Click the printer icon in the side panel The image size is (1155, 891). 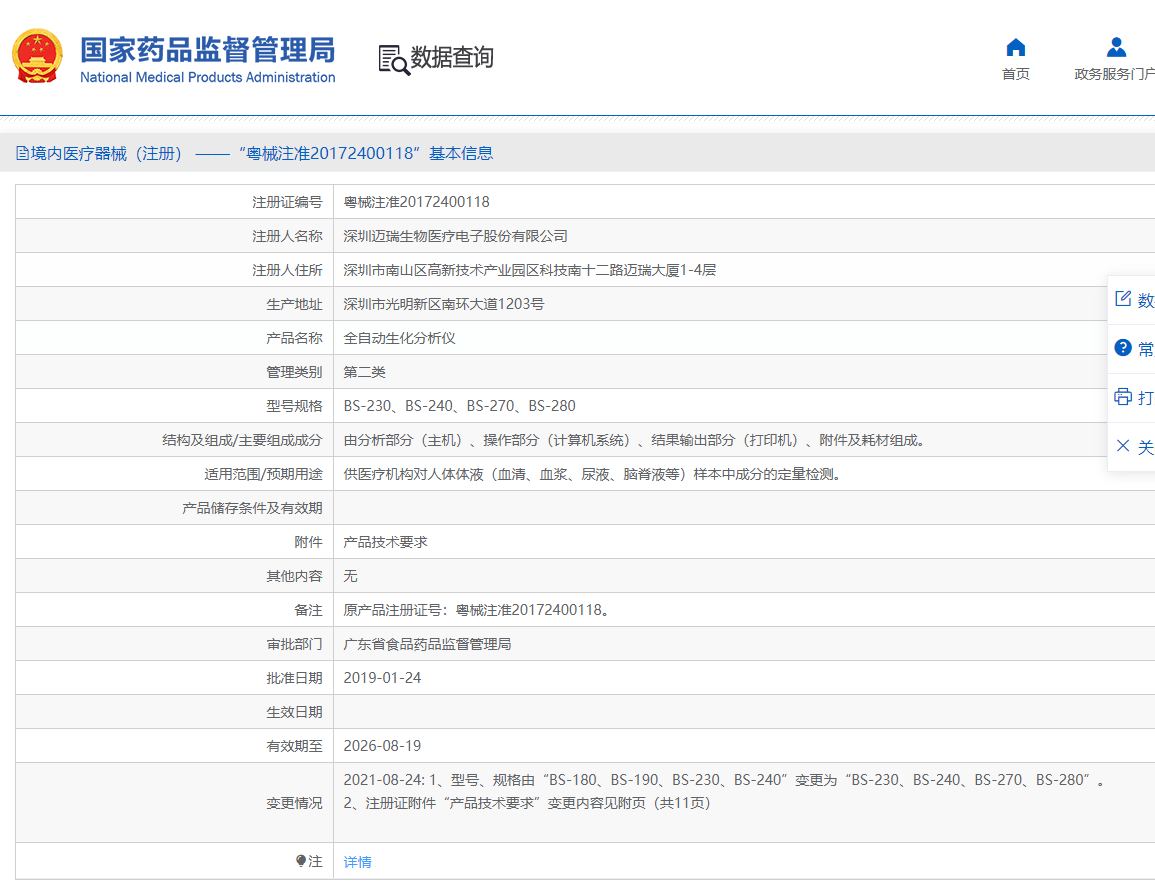pyautogui.click(x=1123, y=397)
